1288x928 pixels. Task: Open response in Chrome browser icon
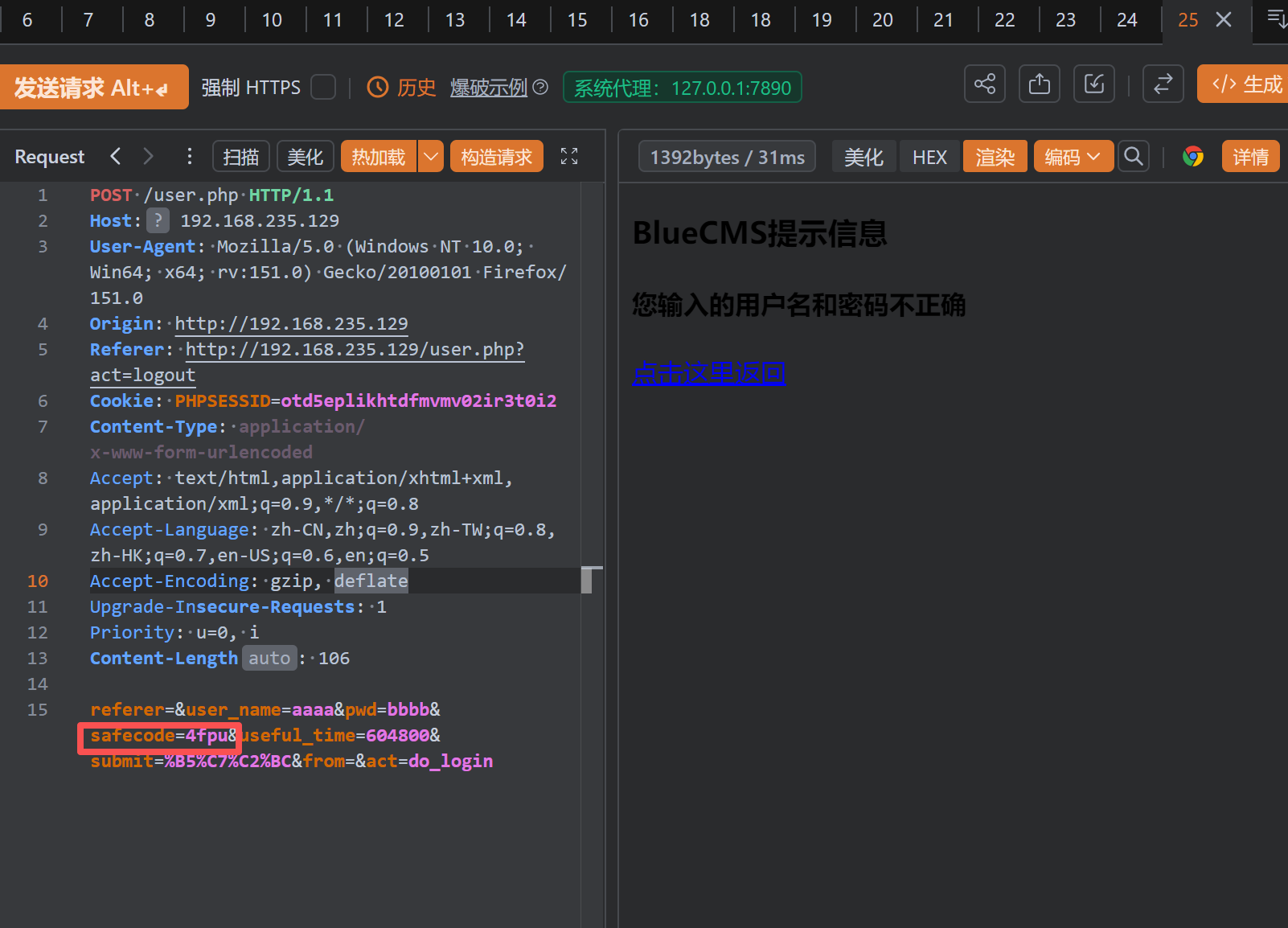(1193, 156)
